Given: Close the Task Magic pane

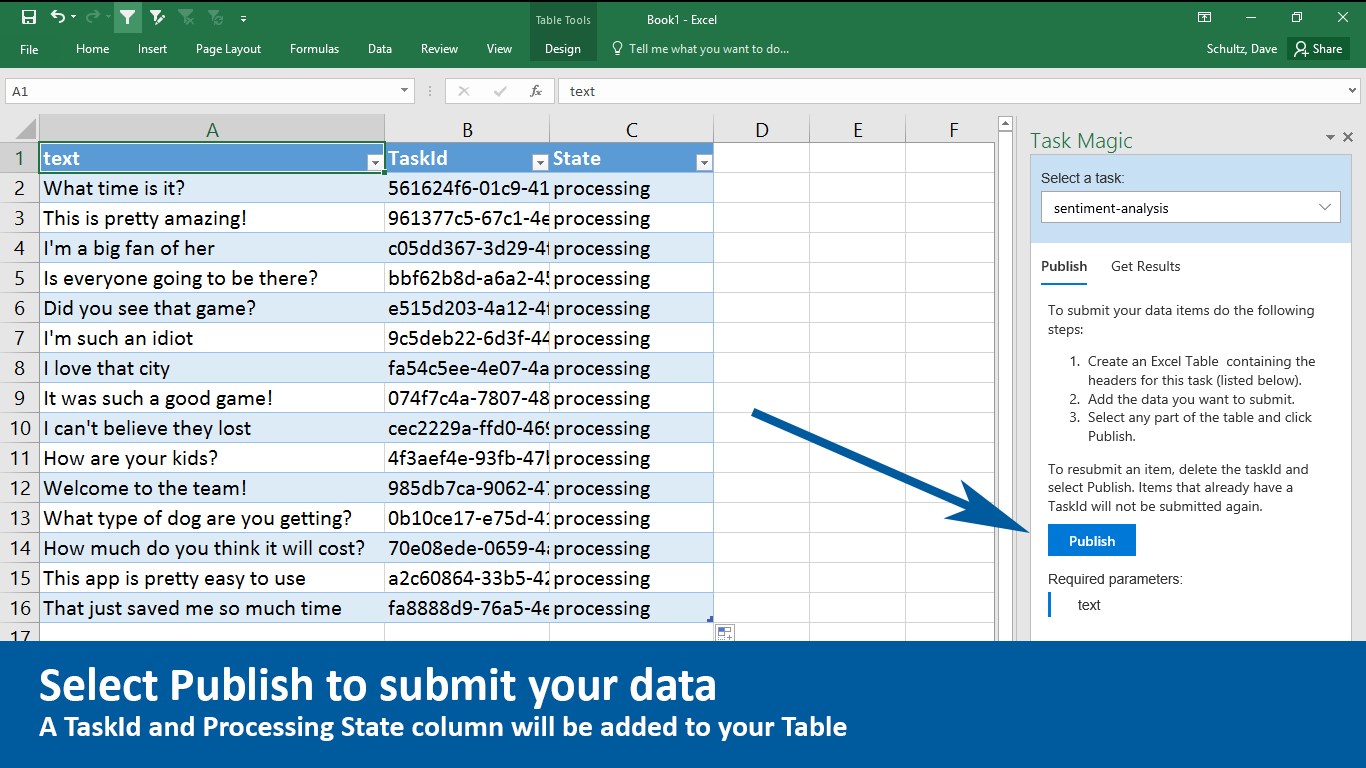Looking at the screenshot, I should pyautogui.click(x=1348, y=137).
